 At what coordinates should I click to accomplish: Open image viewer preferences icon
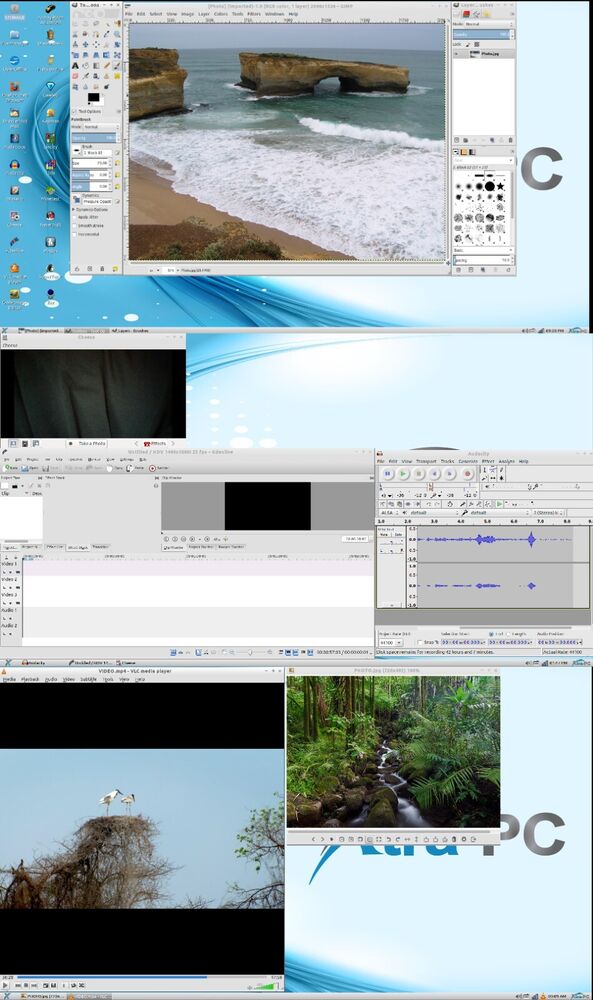[x=464, y=839]
